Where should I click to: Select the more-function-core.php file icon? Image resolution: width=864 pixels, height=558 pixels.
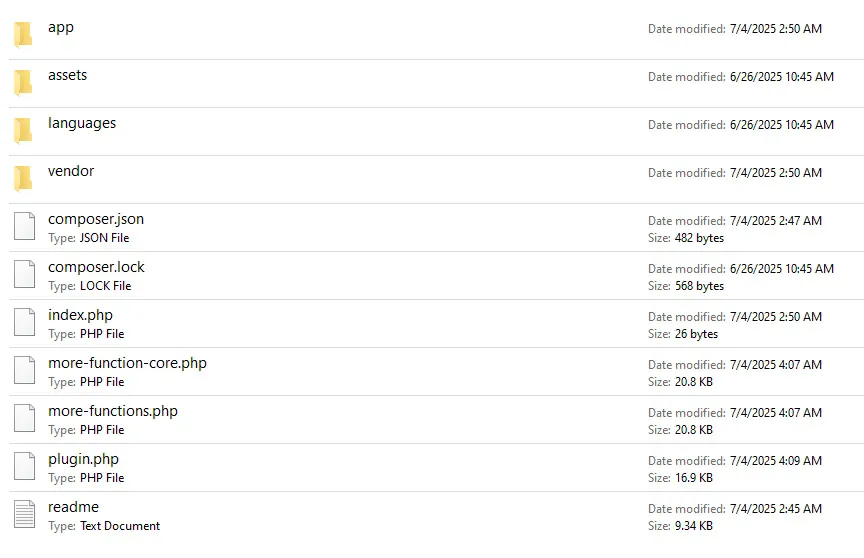pyautogui.click(x=24, y=371)
